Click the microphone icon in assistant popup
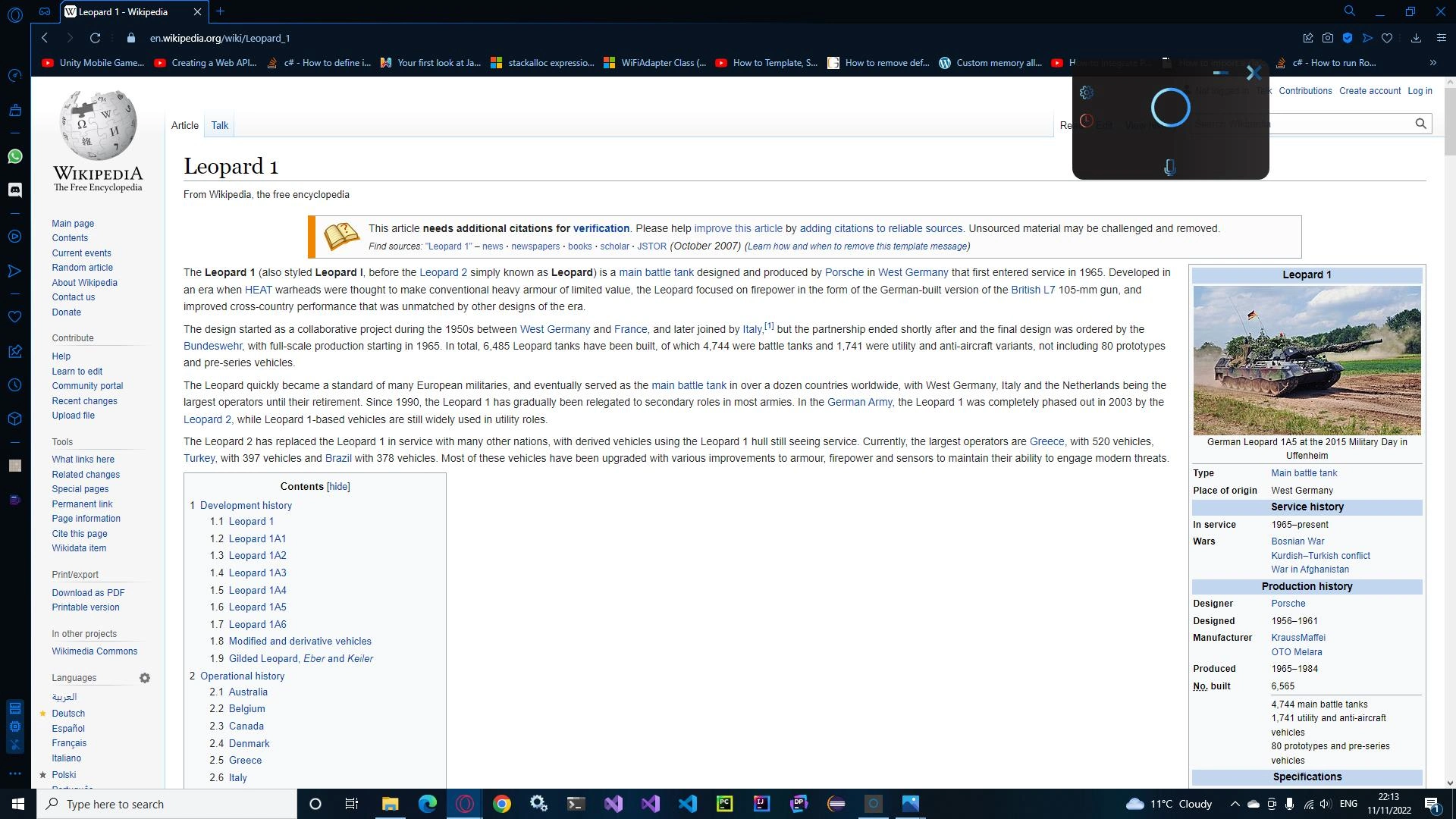The height and width of the screenshot is (819, 1456). point(1170,168)
